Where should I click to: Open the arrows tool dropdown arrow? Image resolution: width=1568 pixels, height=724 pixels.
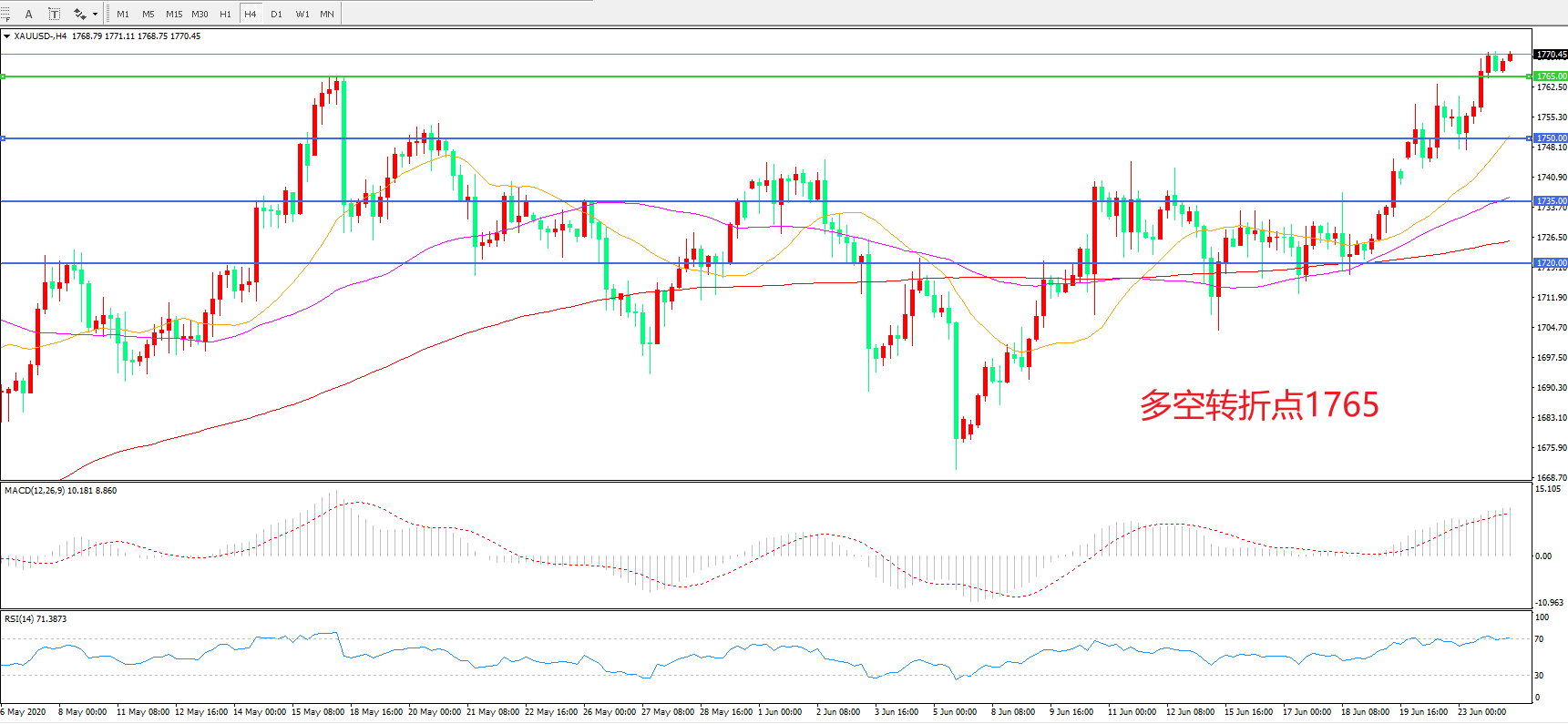click(95, 15)
